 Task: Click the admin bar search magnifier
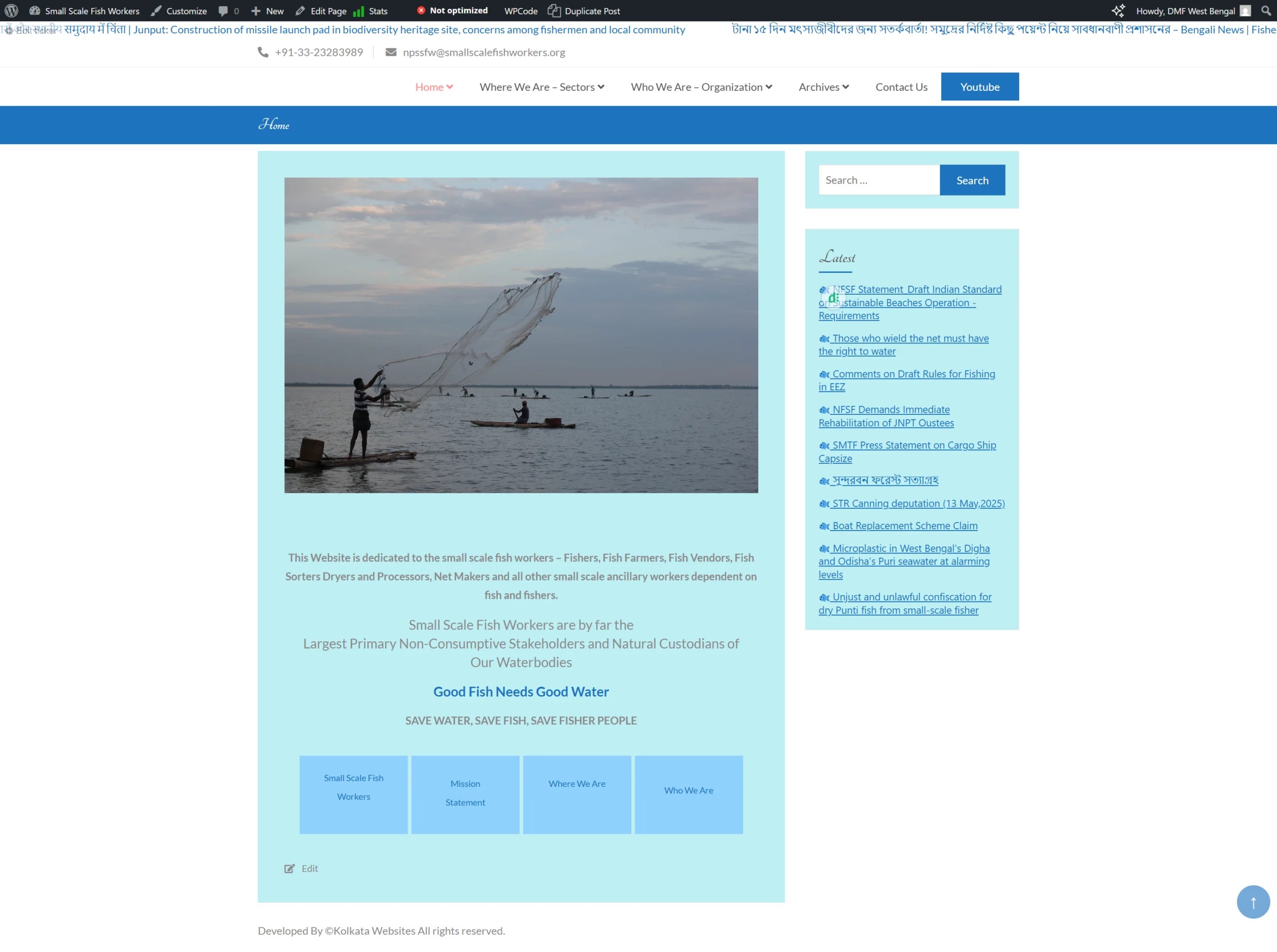[1266, 10]
